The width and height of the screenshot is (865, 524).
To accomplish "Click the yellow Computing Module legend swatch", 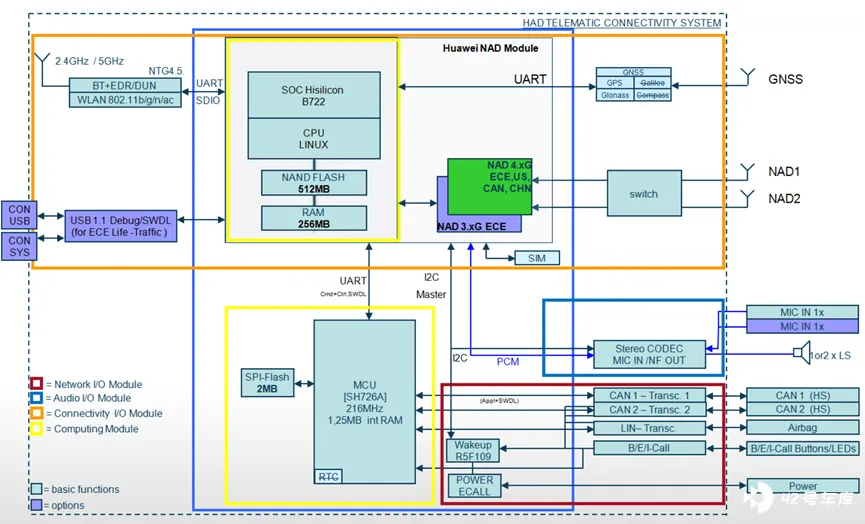I will pyautogui.click(x=36, y=428).
